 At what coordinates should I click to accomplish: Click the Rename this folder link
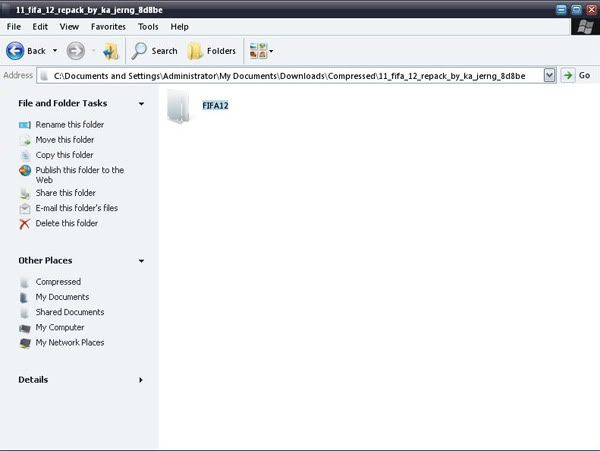click(70, 125)
